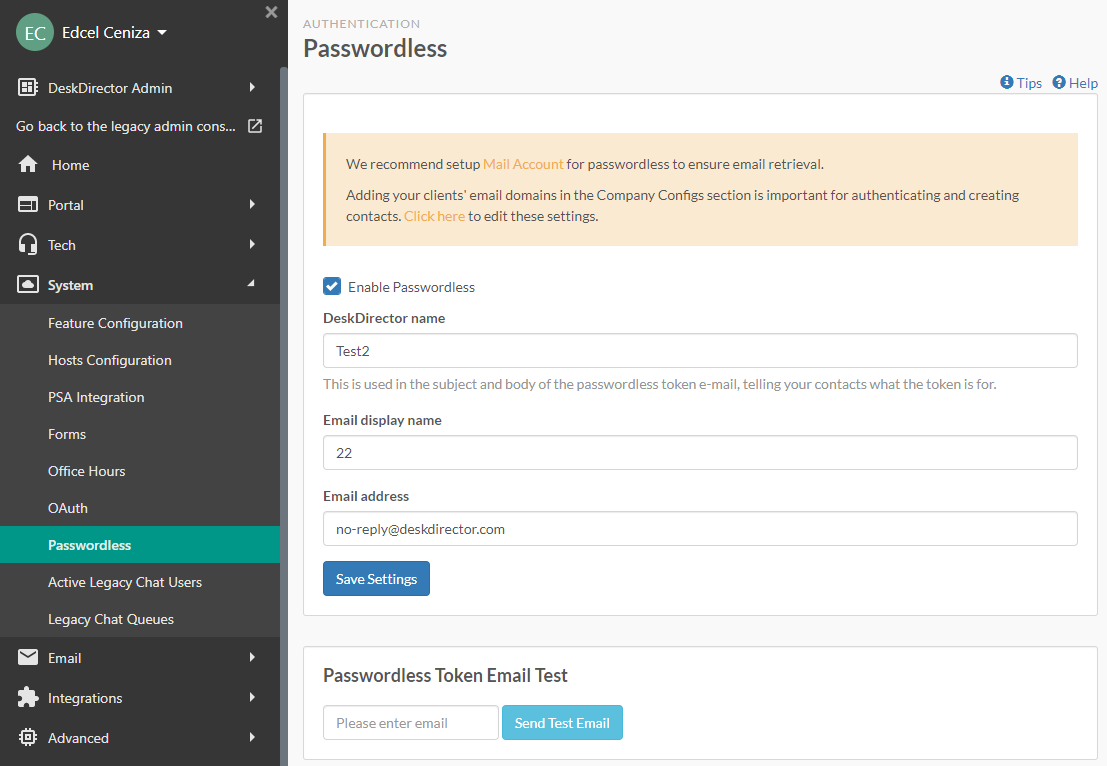
Task: Click the DeskDirector Admin building icon
Action: (x=28, y=88)
